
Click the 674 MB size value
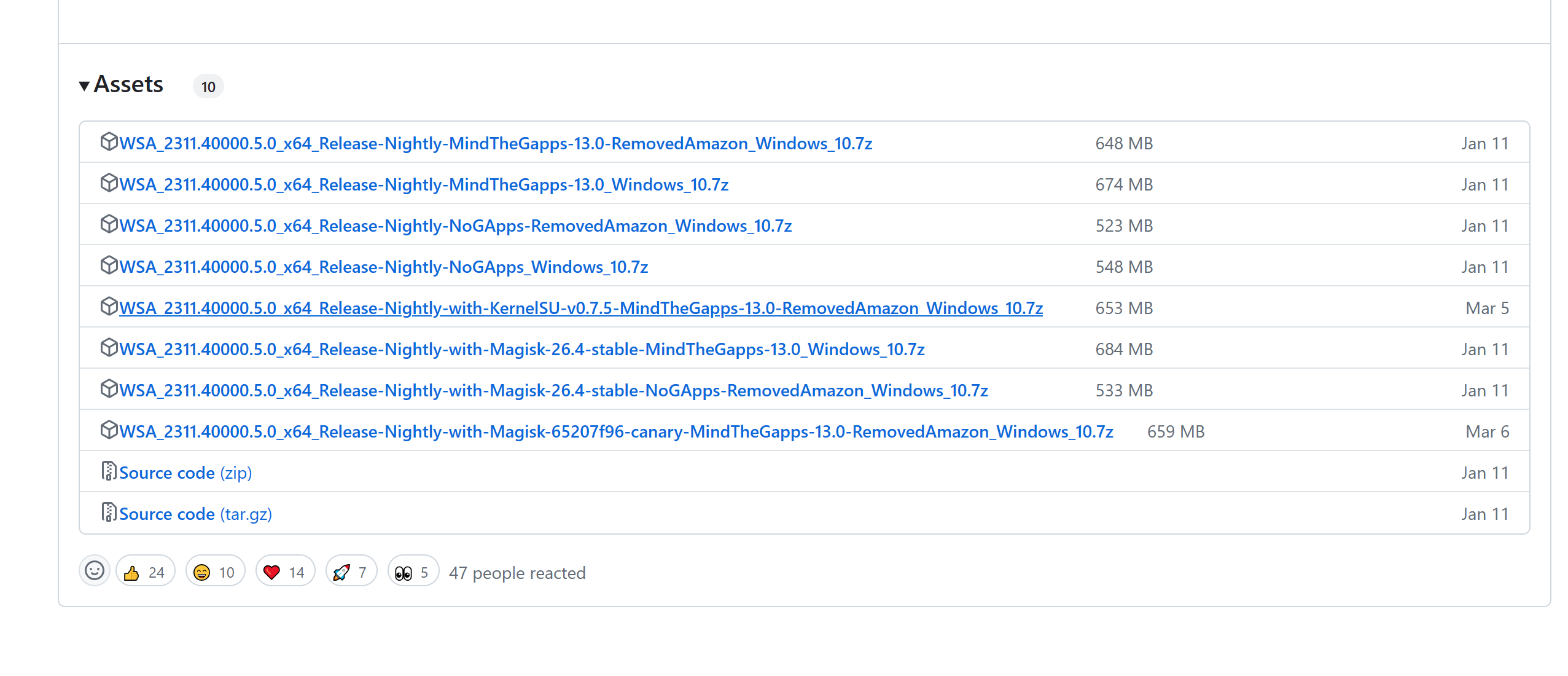1124,185
